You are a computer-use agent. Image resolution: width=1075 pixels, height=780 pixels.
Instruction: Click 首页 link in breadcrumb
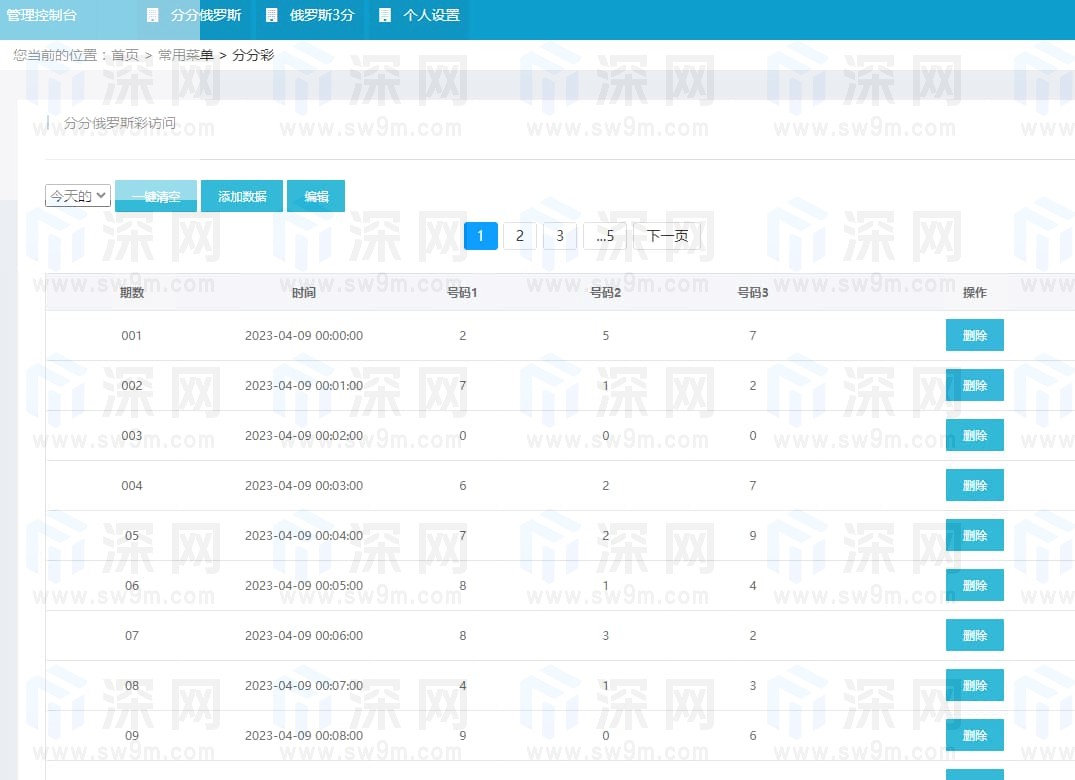point(125,55)
